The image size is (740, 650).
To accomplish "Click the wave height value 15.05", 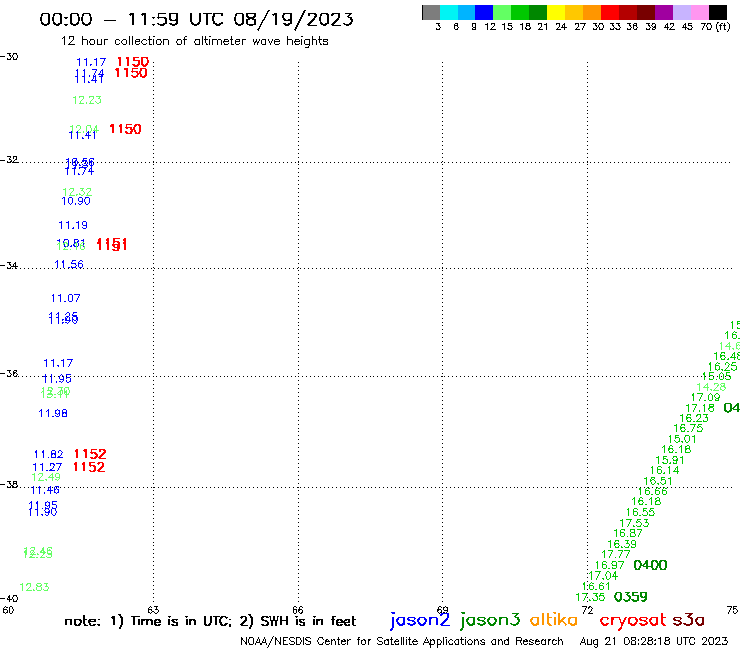I will point(716,376).
